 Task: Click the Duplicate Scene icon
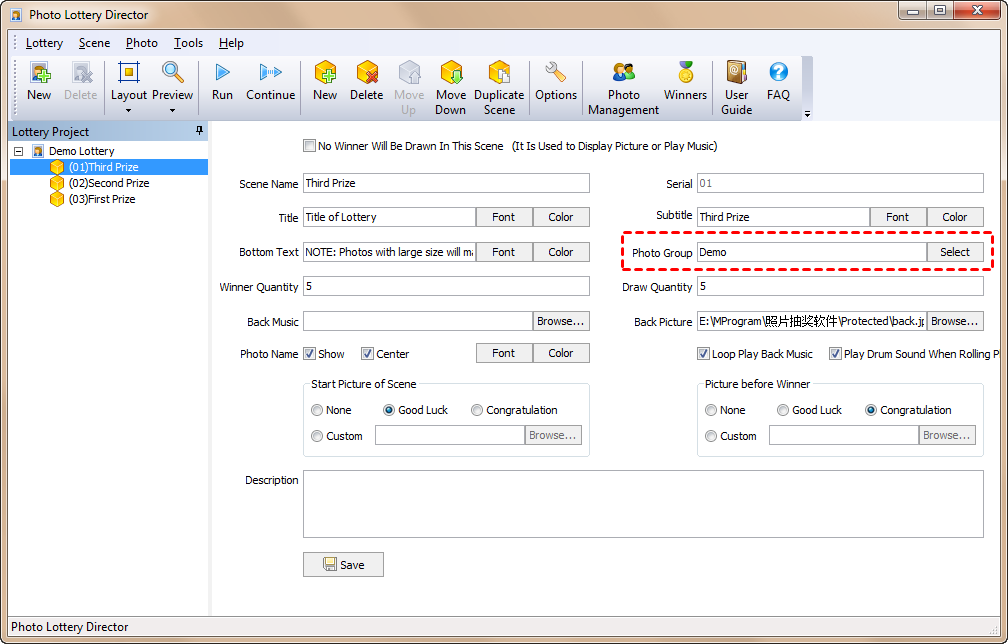click(x=500, y=73)
